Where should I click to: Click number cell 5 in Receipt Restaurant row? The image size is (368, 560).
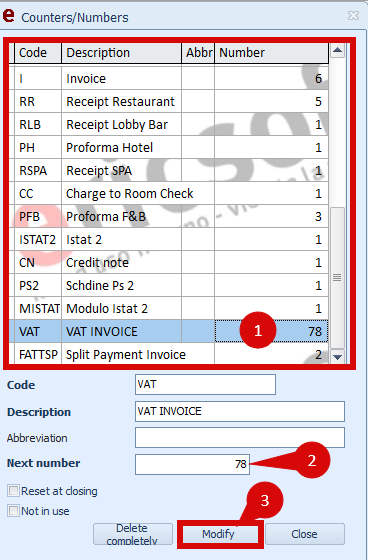271,101
